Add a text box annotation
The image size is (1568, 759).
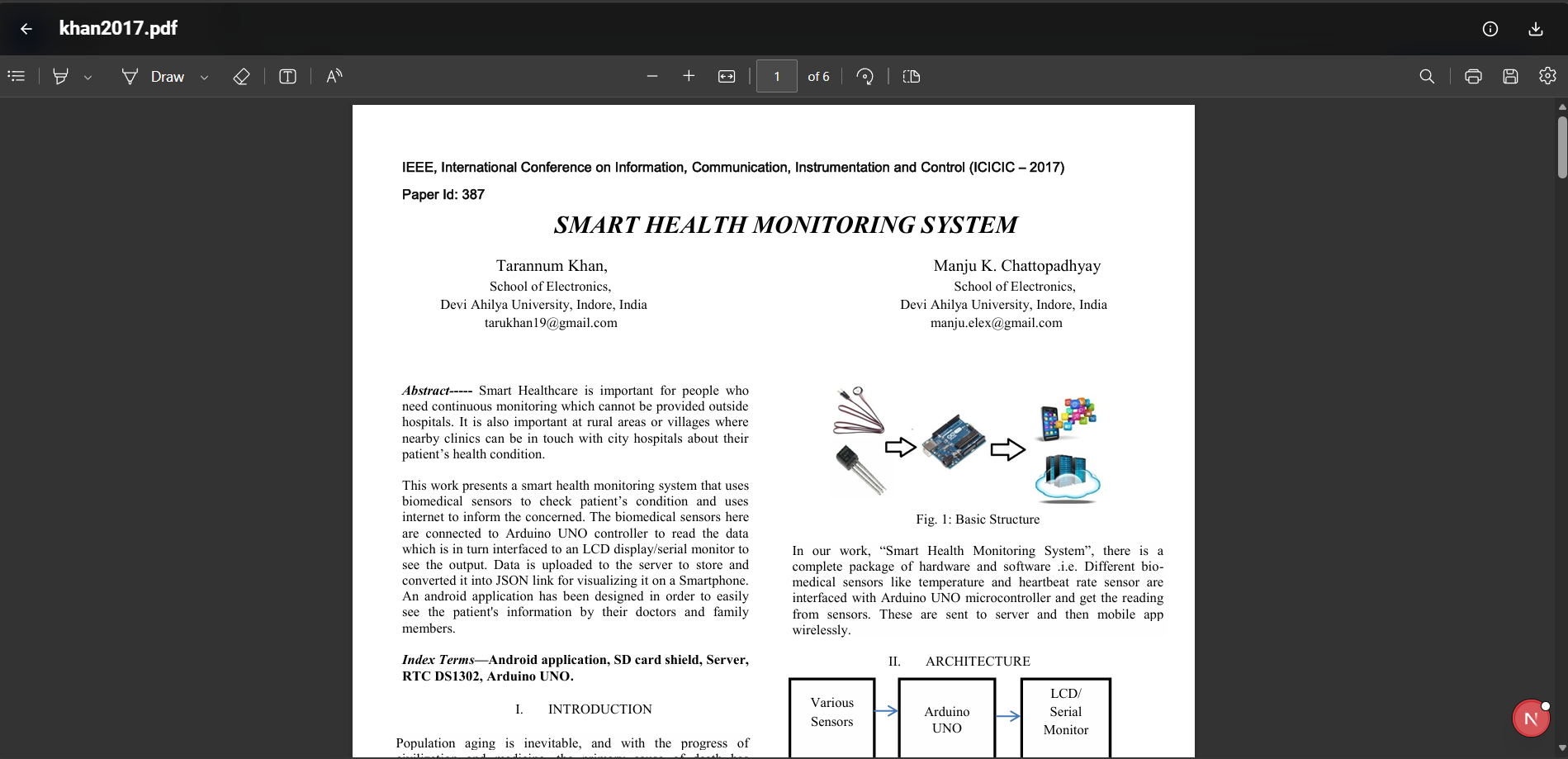pos(287,76)
